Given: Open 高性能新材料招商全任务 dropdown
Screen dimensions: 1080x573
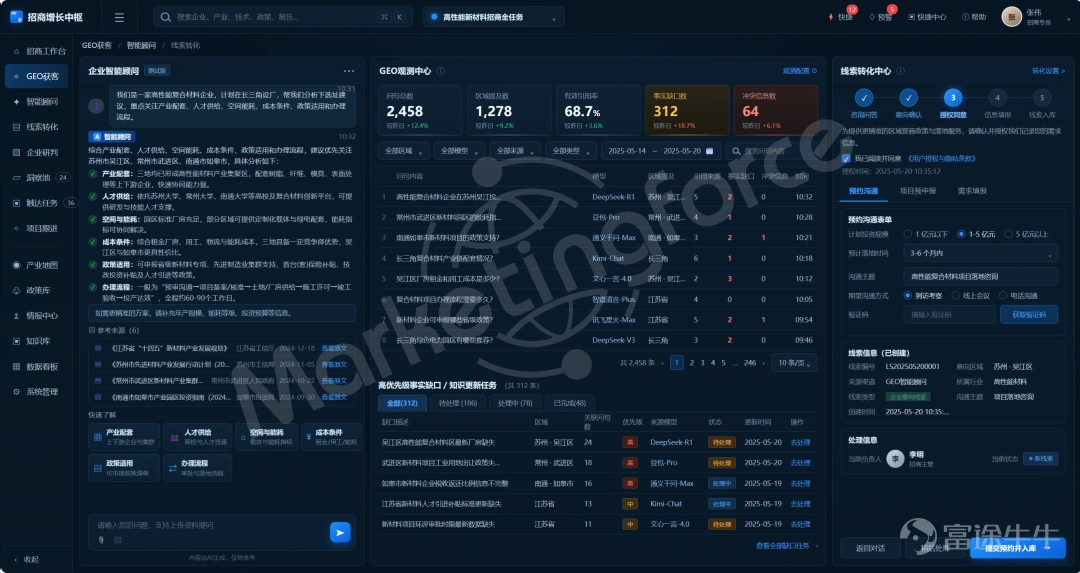Looking at the screenshot, I should tap(493, 17).
